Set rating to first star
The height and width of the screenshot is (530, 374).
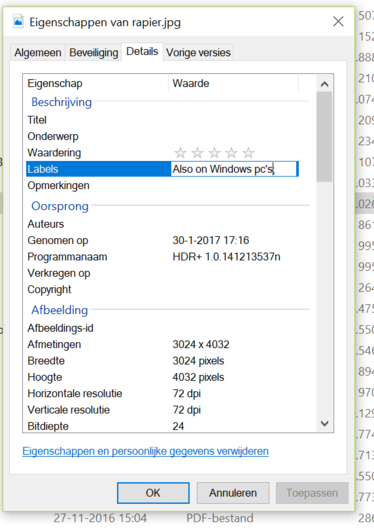point(180,153)
